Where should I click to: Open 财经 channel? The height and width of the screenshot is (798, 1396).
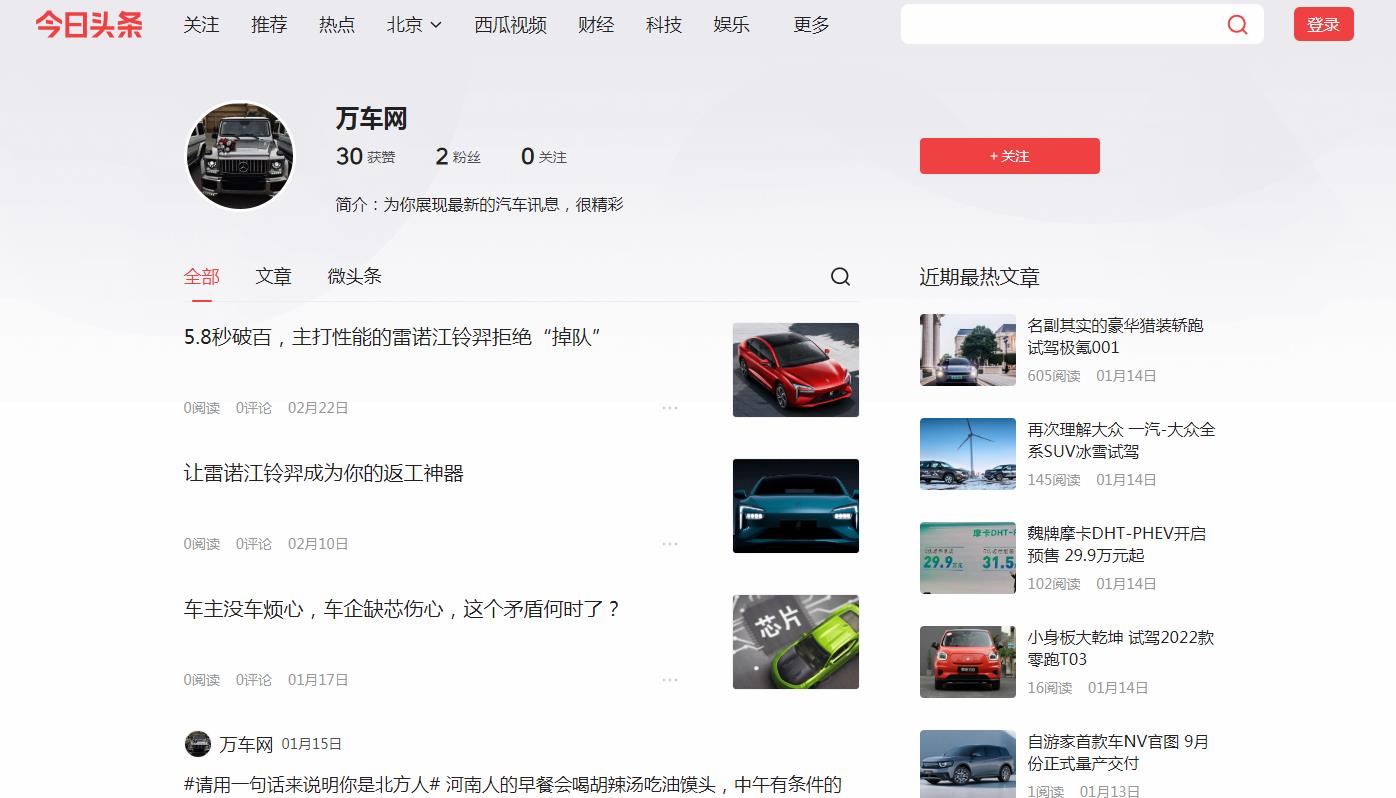pyautogui.click(x=596, y=25)
